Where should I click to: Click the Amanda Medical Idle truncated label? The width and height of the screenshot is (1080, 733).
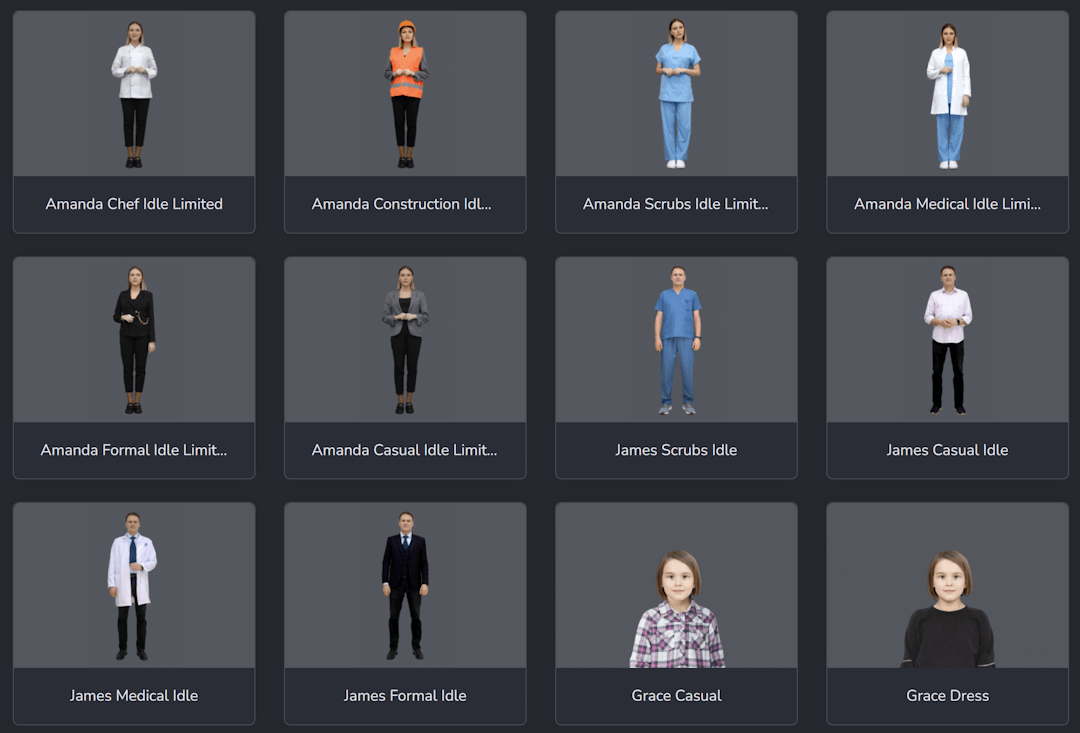coord(947,204)
